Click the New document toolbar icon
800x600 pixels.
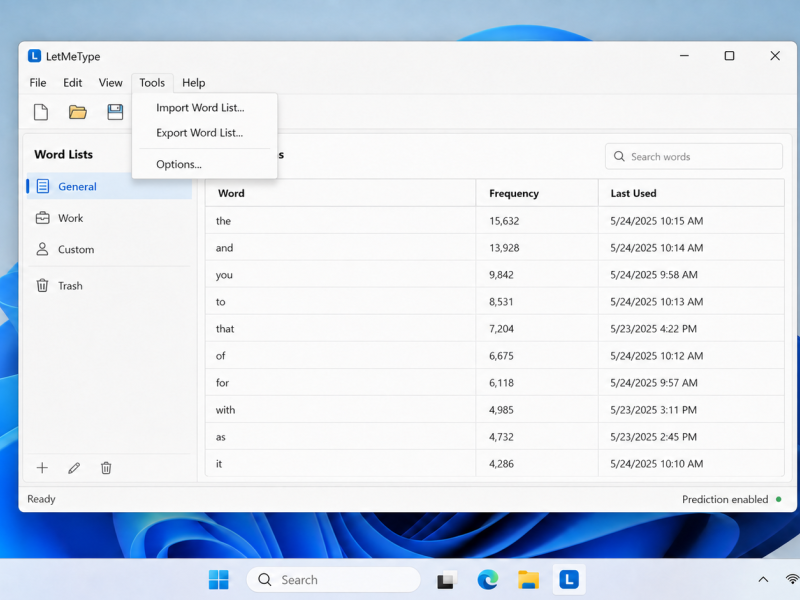pyautogui.click(x=41, y=112)
